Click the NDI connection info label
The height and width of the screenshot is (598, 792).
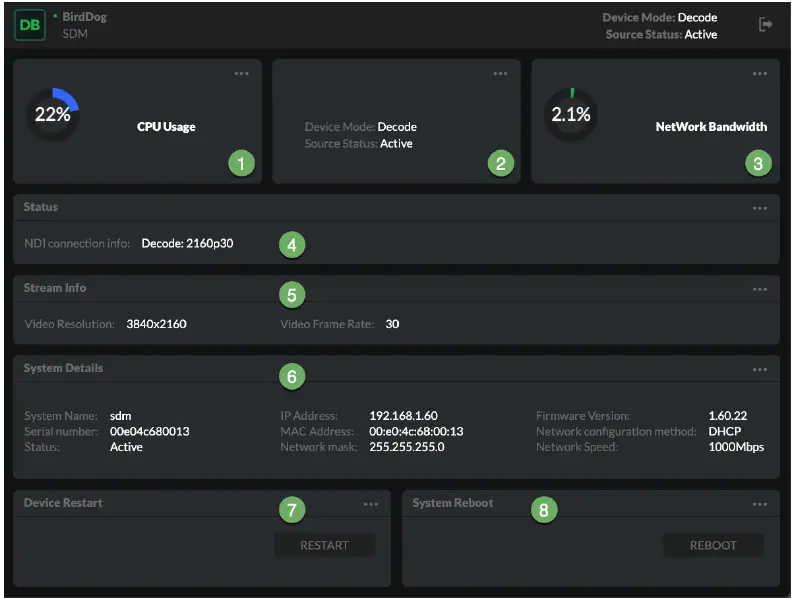(77, 243)
